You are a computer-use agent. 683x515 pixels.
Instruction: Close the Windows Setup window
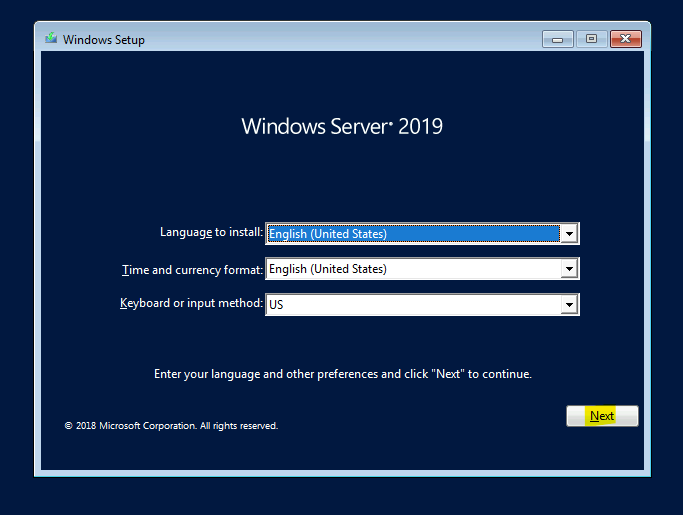coord(626,39)
